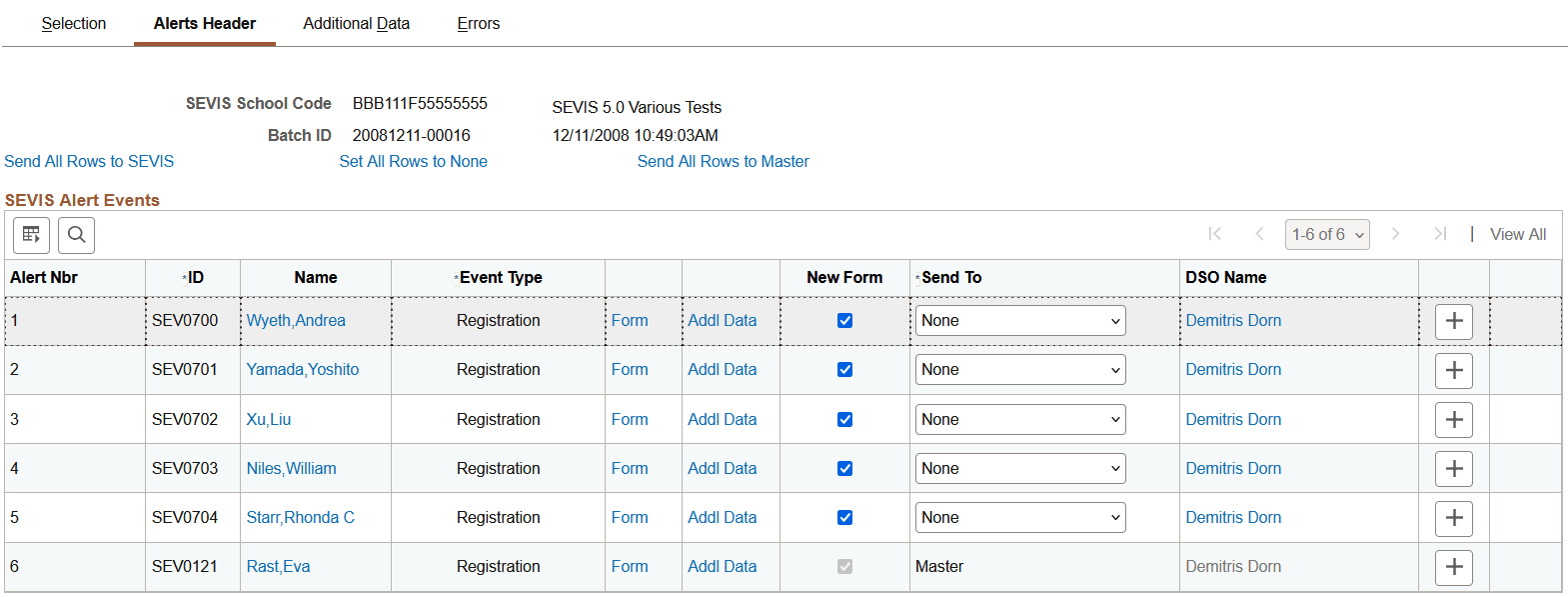
Task: Open Send To dropdown for Starr,Rhonda C
Action: (x=1020, y=518)
